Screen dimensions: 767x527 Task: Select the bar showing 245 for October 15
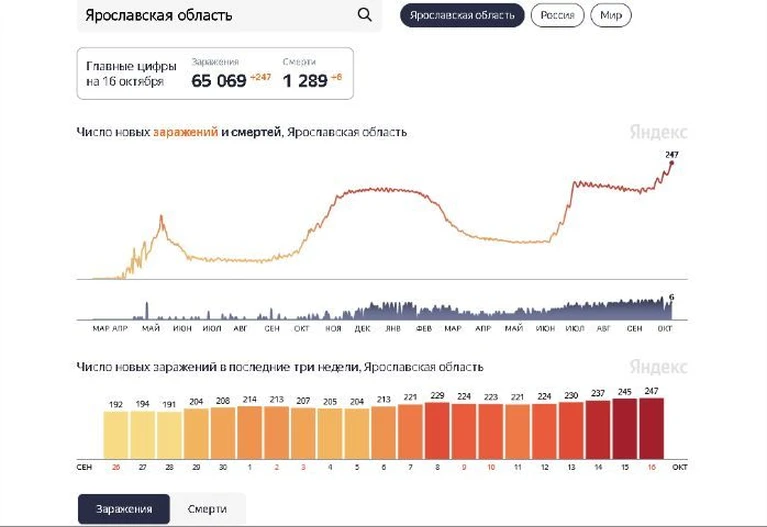click(625, 429)
